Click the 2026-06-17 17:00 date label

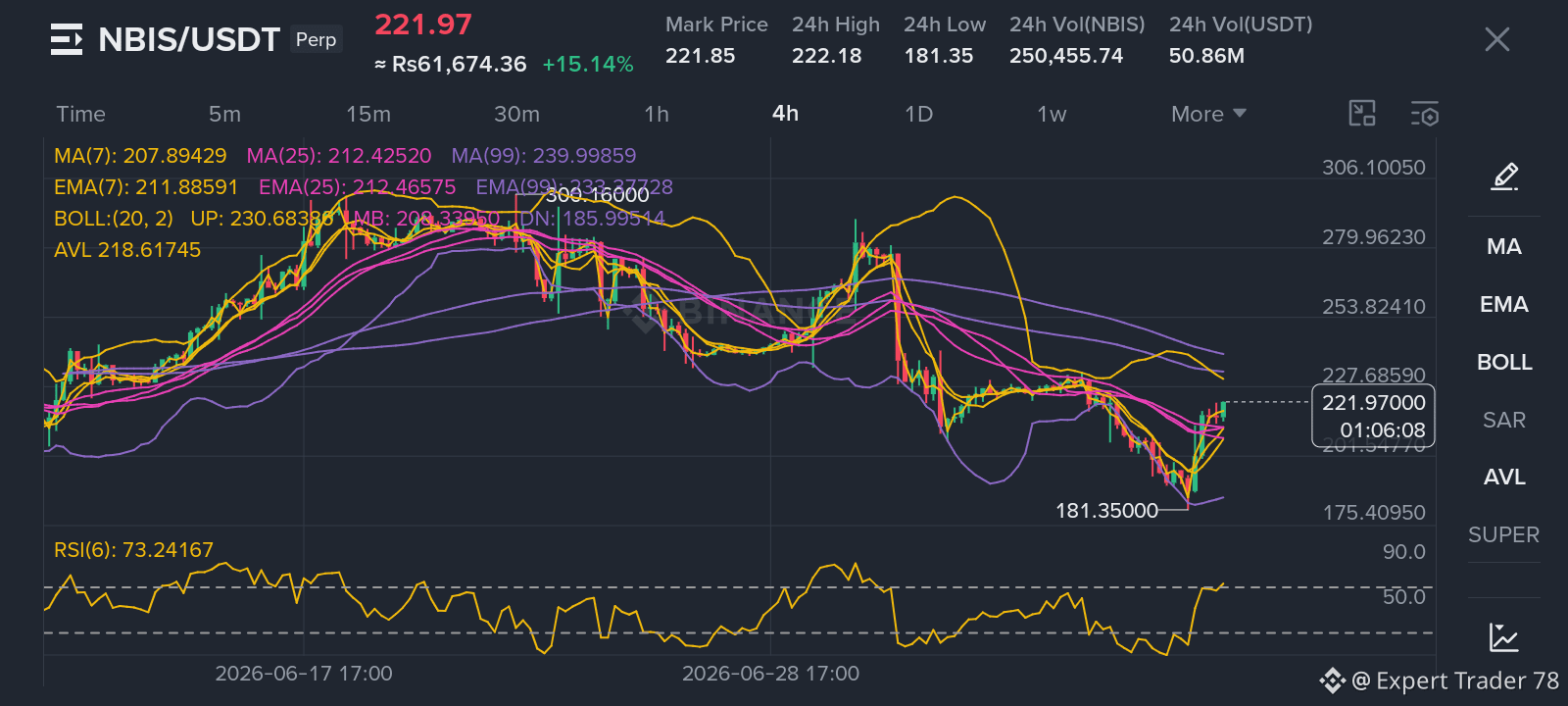pyautogui.click(x=304, y=674)
